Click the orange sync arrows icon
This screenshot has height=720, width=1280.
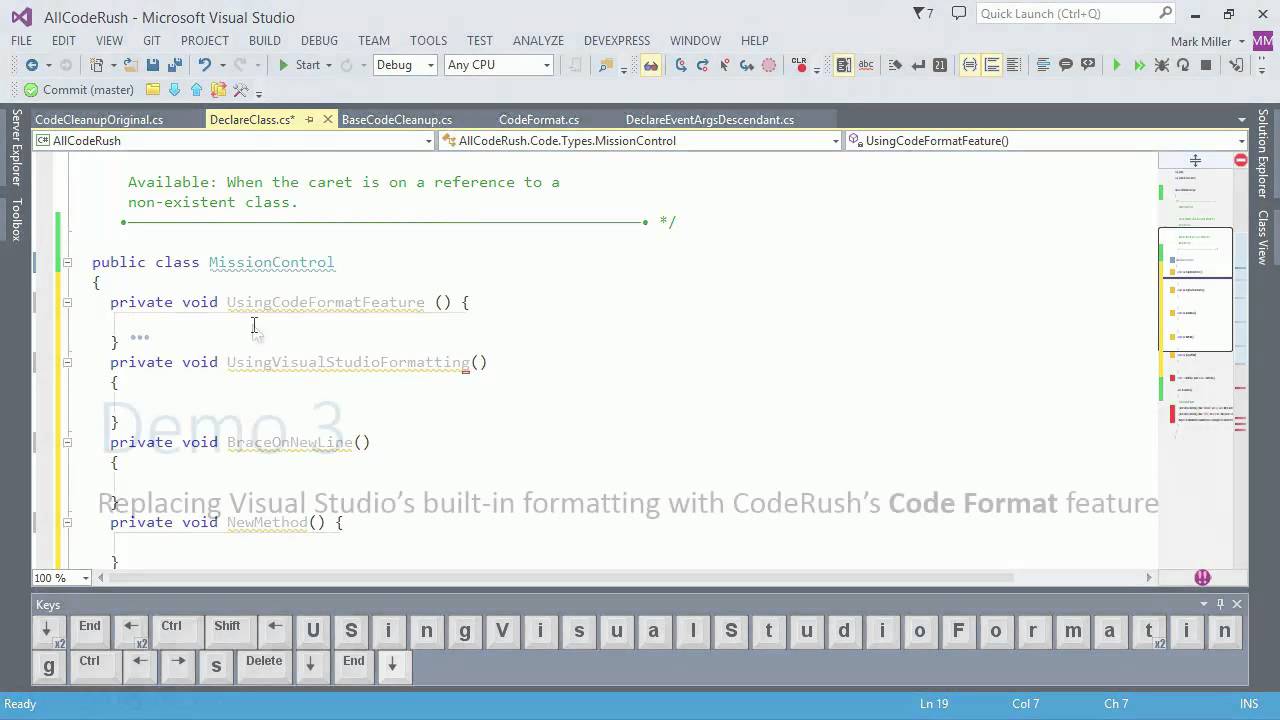[x=218, y=90]
